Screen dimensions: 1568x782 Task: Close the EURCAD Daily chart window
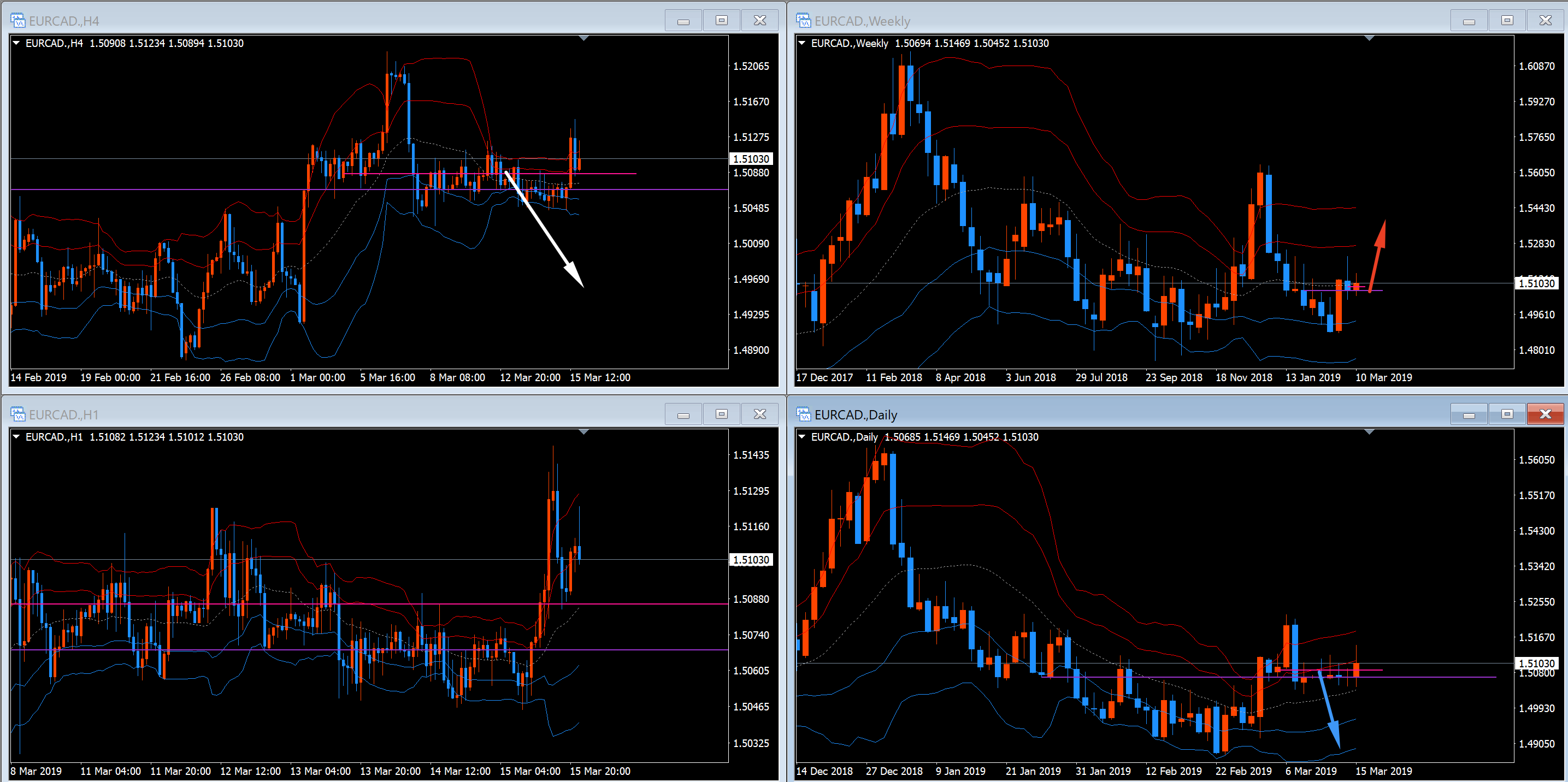(x=1545, y=414)
